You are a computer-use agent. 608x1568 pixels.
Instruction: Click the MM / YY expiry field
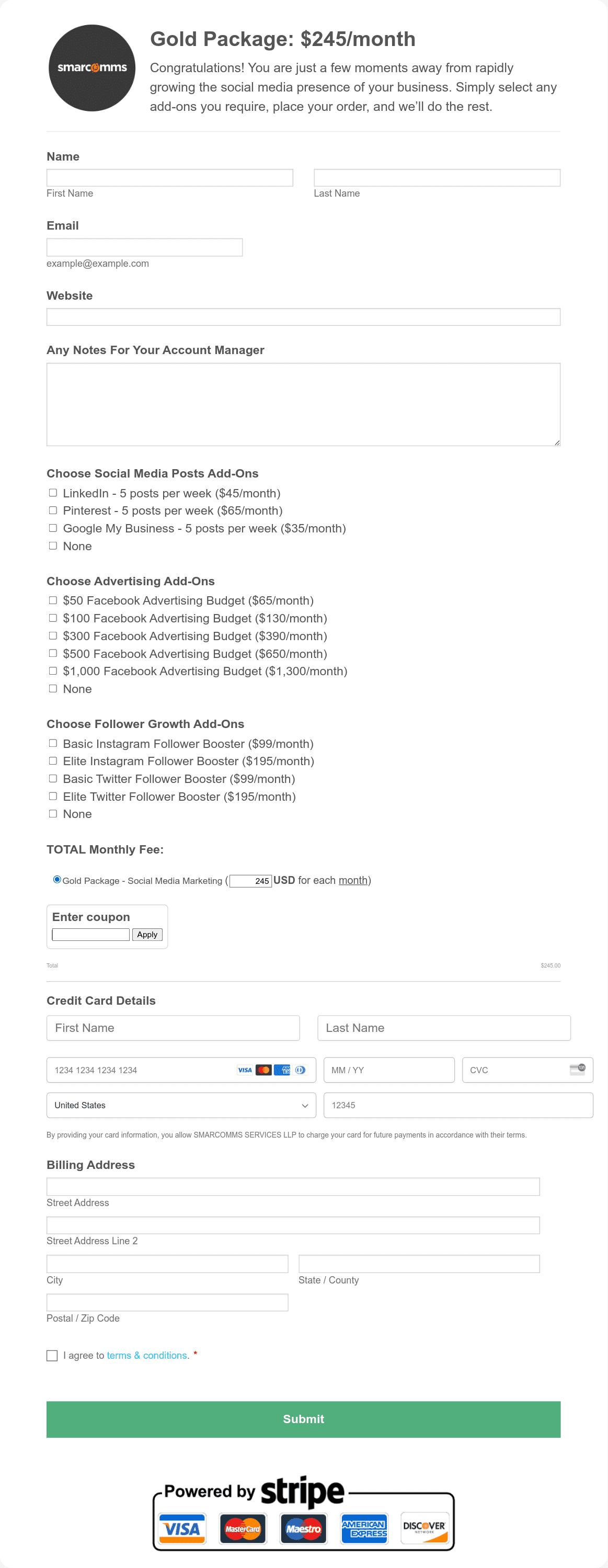tap(389, 1070)
